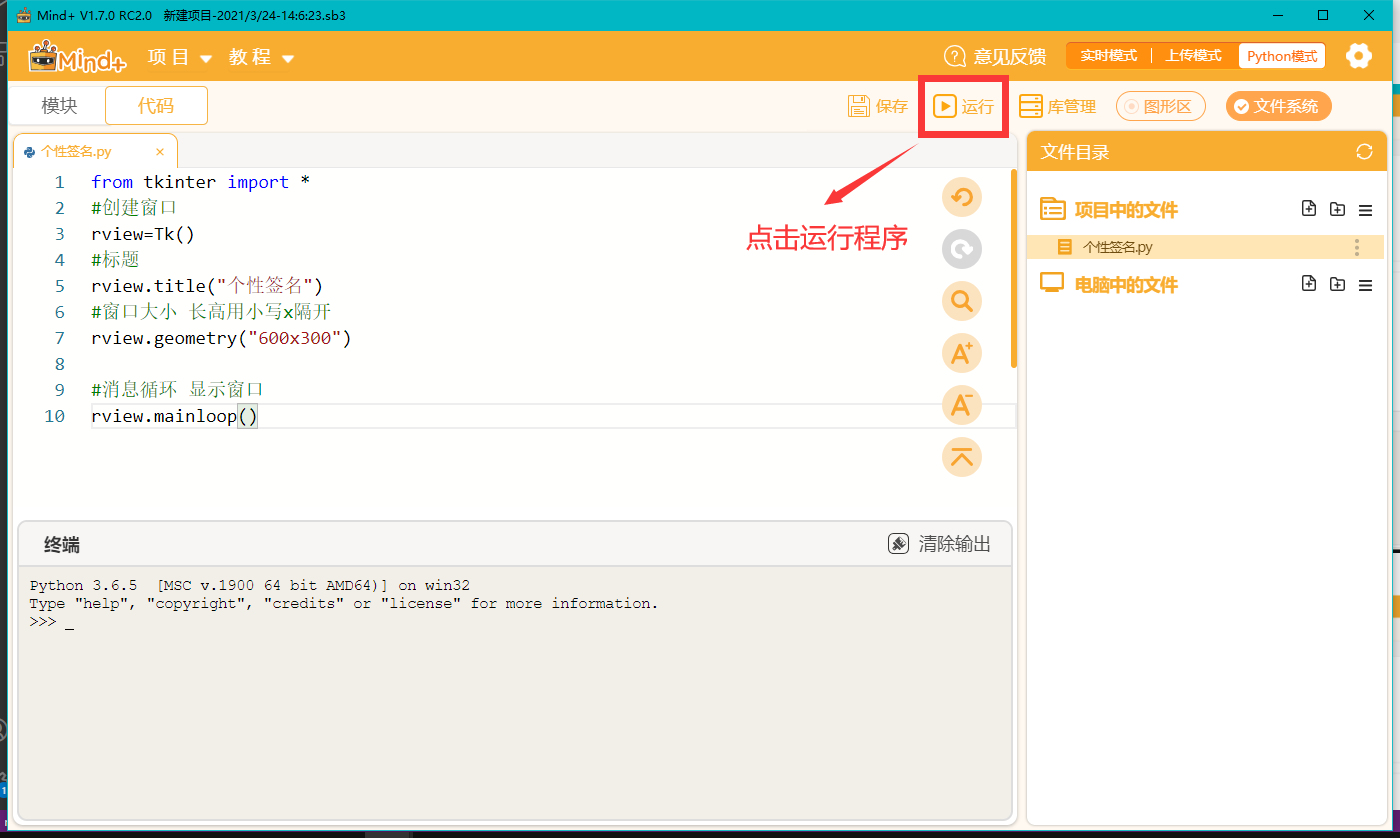Click the search magnifier icon
Image resolution: width=1400 pixels, height=838 pixels.
[962, 301]
